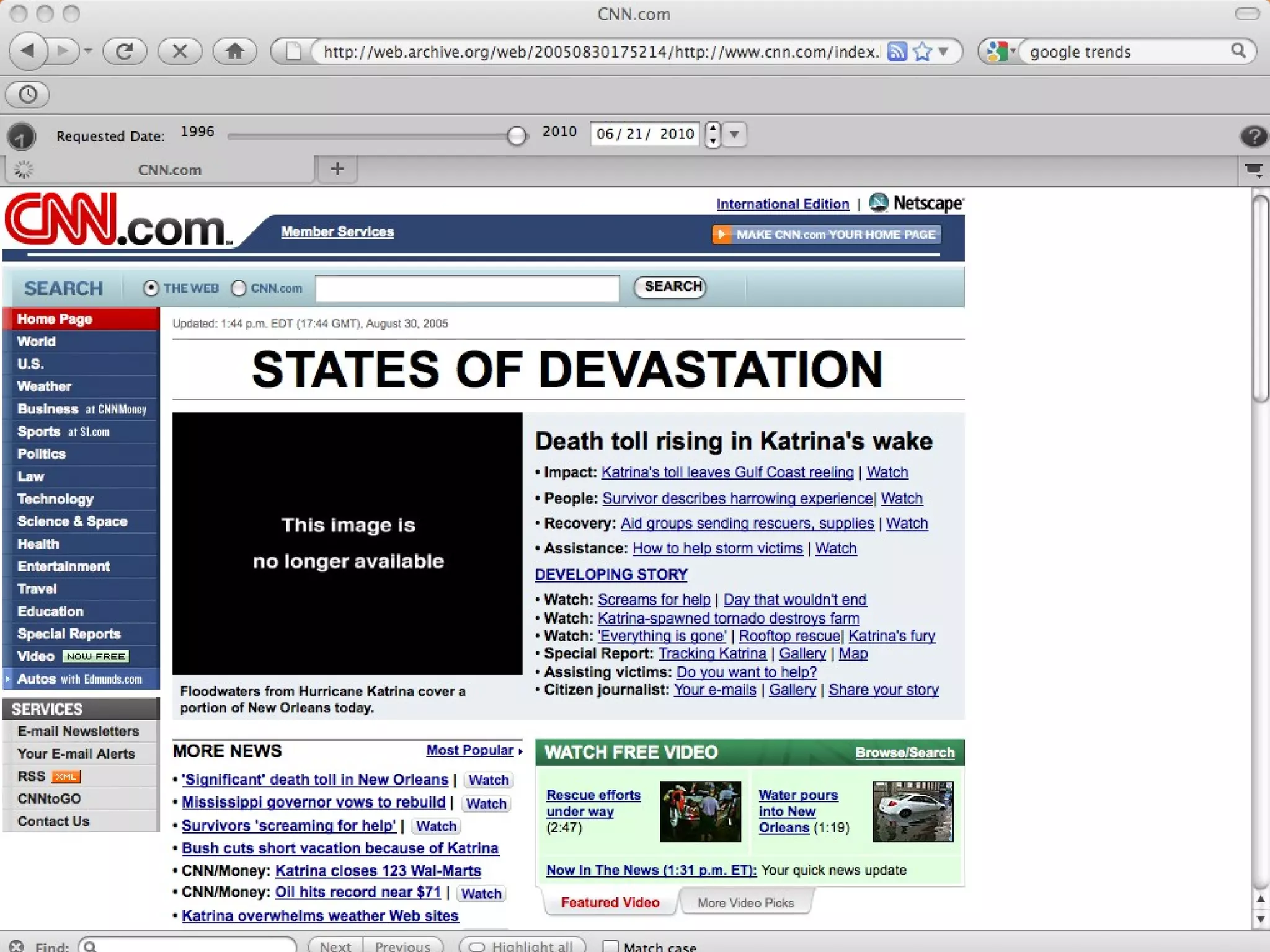The height and width of the screenshot is (952, 1270).
Task: Enable the Match case checkbox
Action: [611, 946]
